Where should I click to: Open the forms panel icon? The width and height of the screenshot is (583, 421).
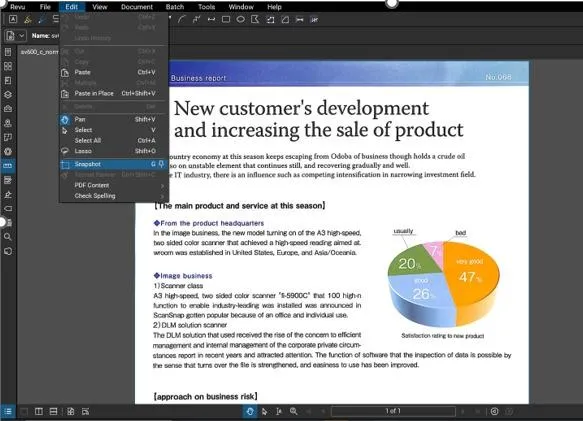(x=8, y=180)
